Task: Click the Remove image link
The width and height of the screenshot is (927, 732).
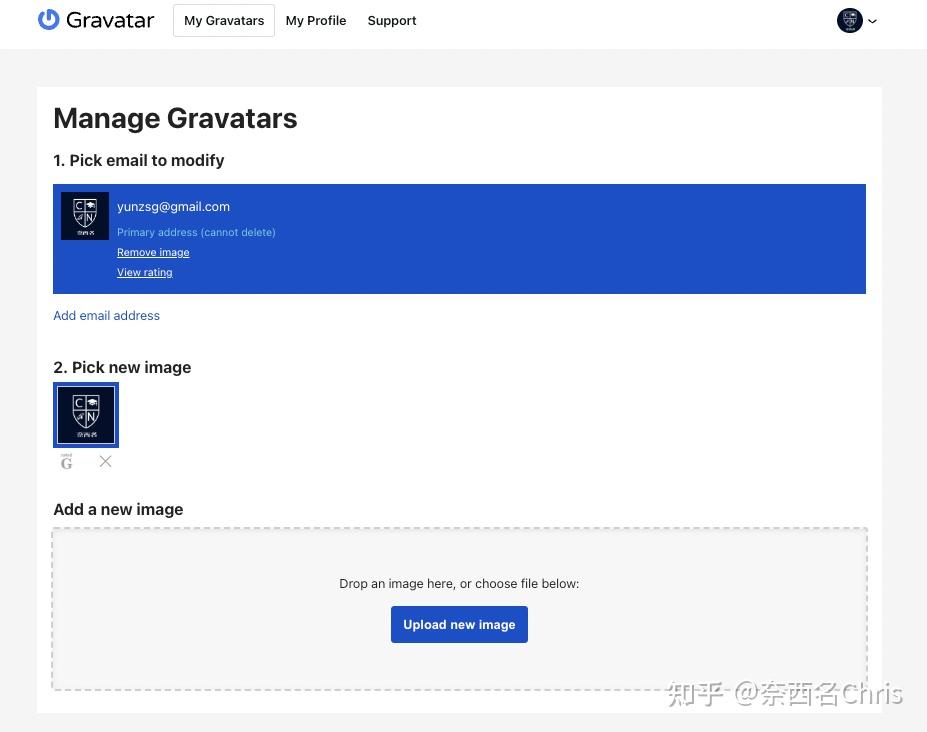Action: point(152,252)
